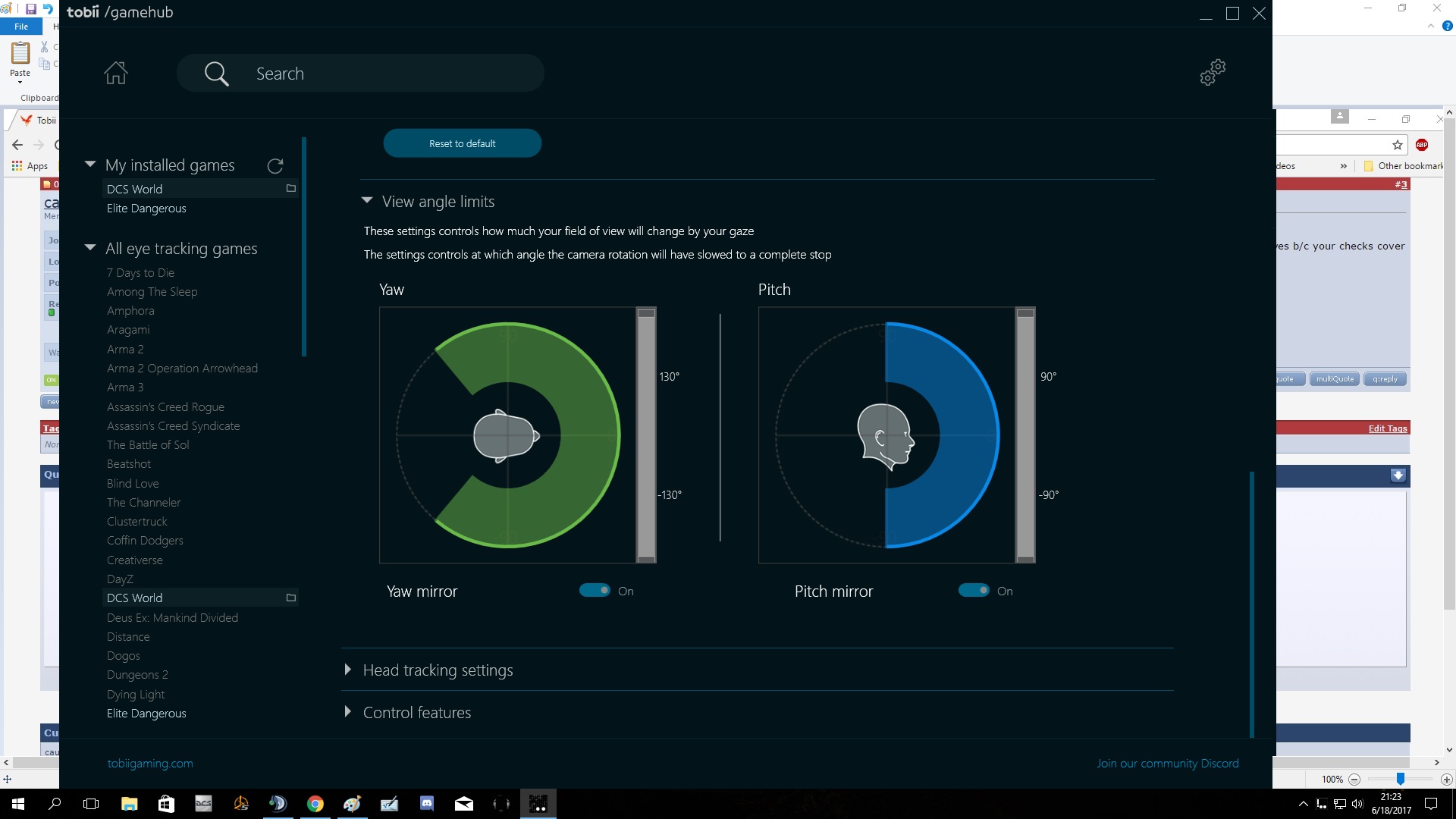Open tobiigaming.com link
Screen dimensions: 1456x819
pyautogui.click(x=150, y=764)
